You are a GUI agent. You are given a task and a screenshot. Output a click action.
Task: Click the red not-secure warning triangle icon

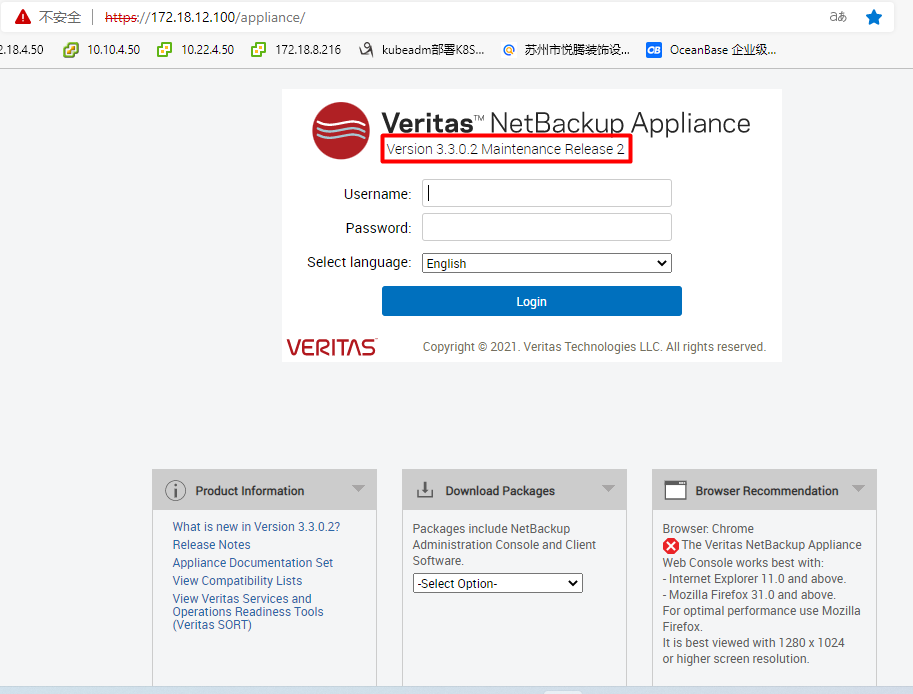23,17
